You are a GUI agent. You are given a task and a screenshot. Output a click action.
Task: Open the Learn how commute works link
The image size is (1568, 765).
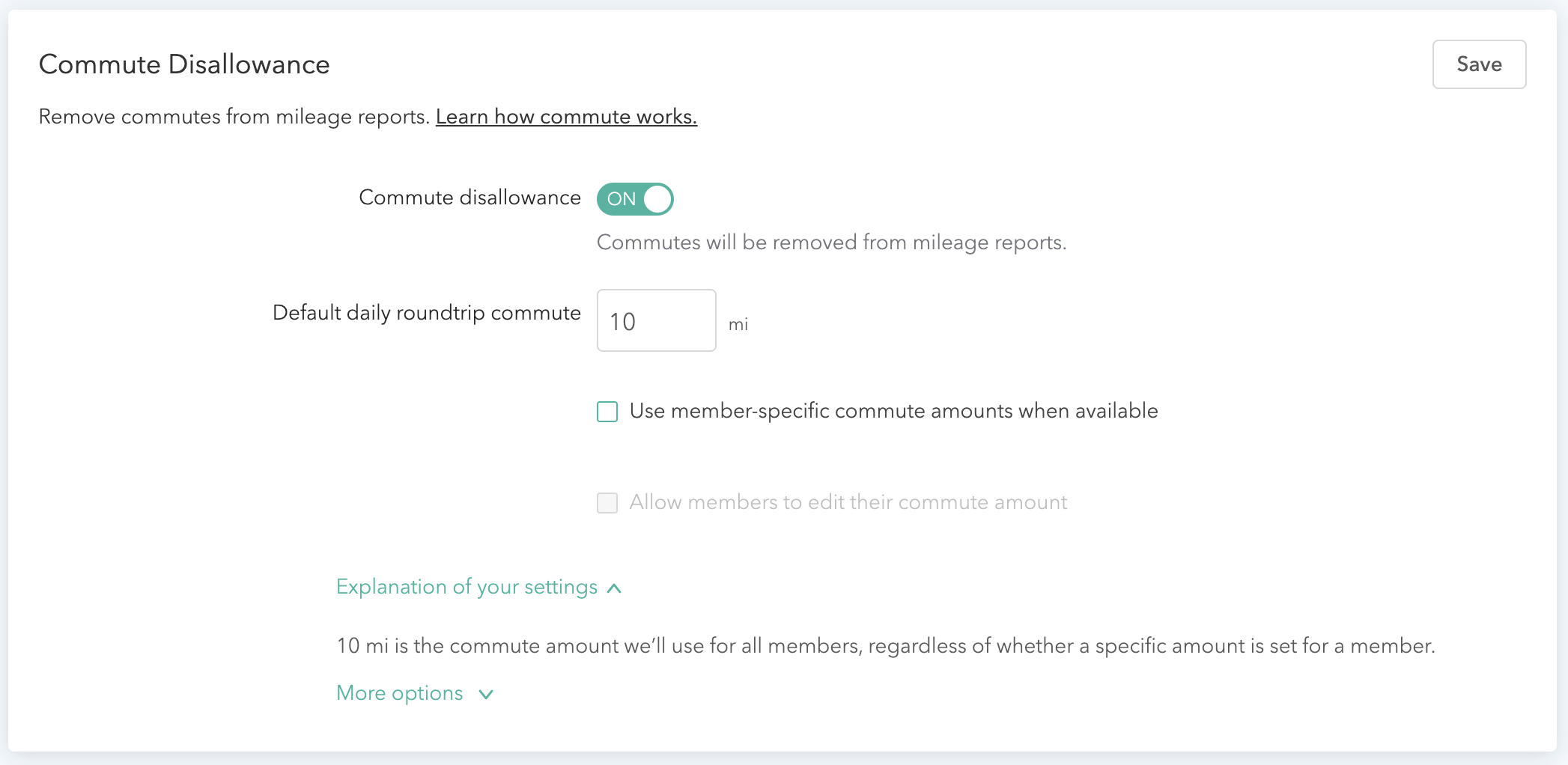tap(566, 117)
